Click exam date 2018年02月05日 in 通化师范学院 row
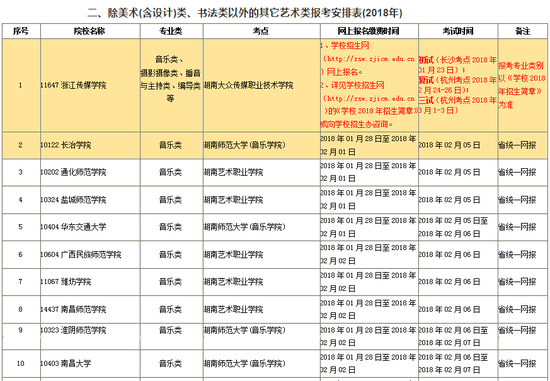The height and width of the screenshot is (381, 550). tap(449, 172)
